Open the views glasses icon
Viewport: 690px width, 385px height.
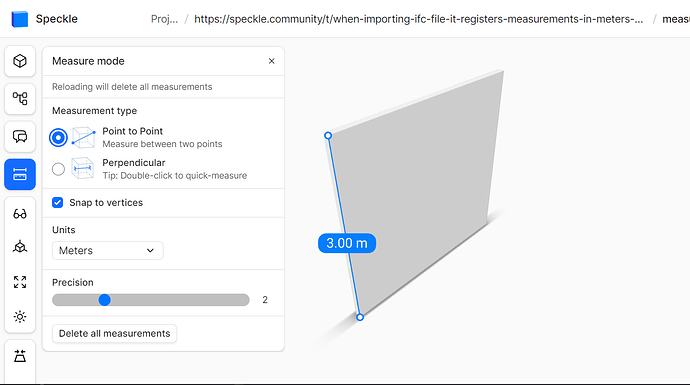tap(20, 214)
